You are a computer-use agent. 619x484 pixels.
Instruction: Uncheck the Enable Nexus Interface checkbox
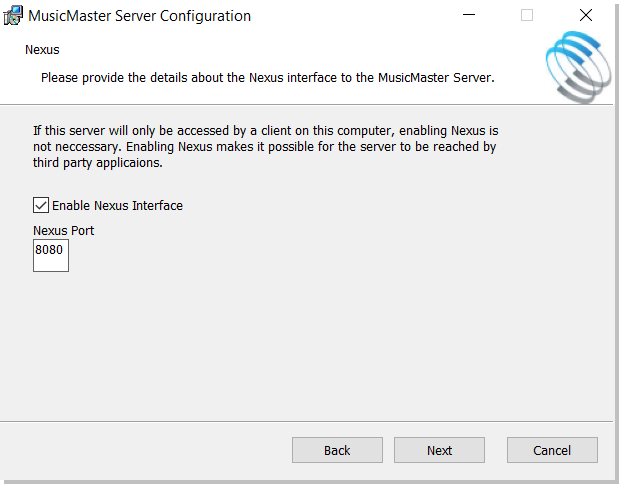[x=41, y=205]
